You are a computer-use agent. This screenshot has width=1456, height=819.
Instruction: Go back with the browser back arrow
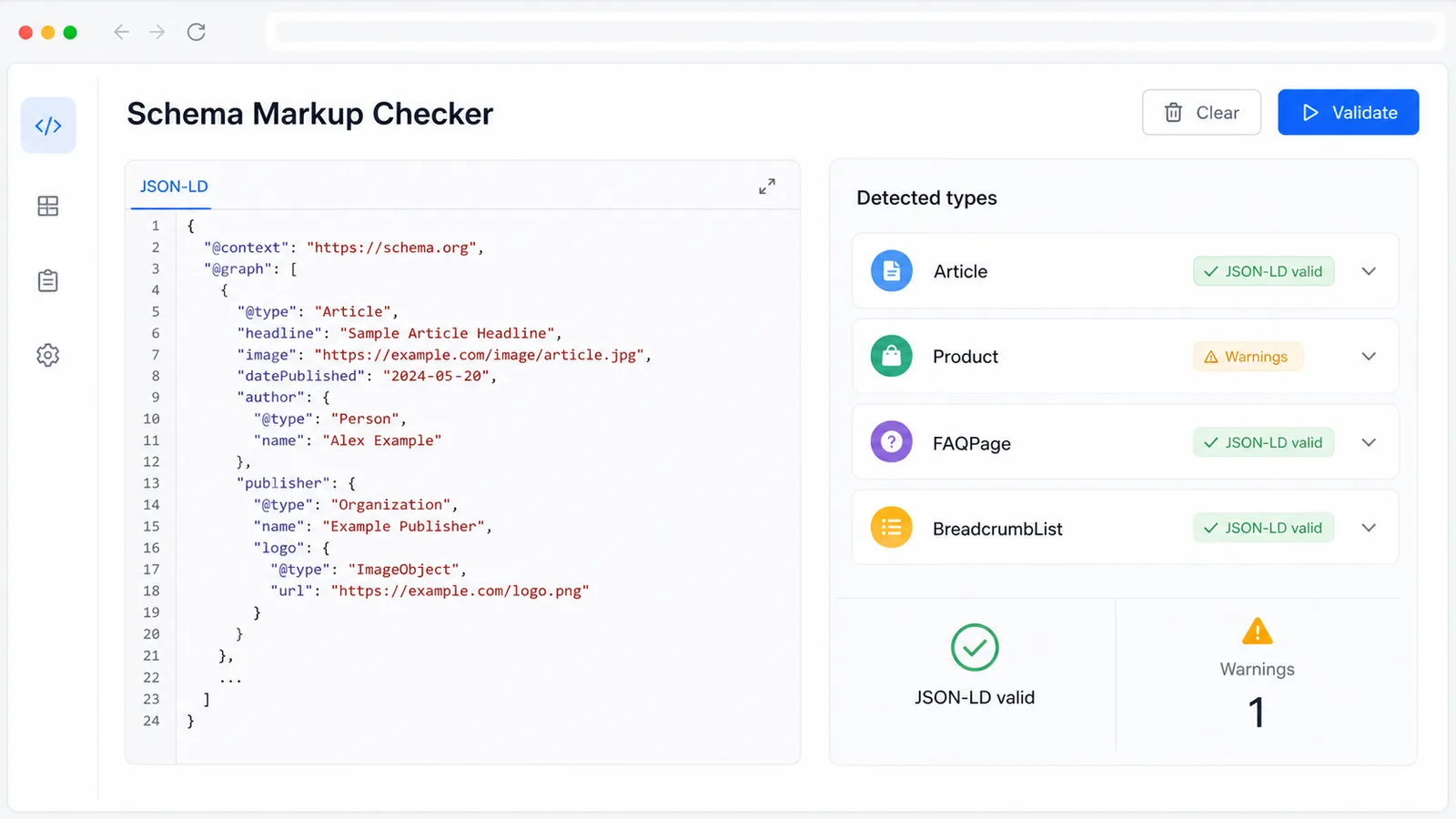[121, 32]
